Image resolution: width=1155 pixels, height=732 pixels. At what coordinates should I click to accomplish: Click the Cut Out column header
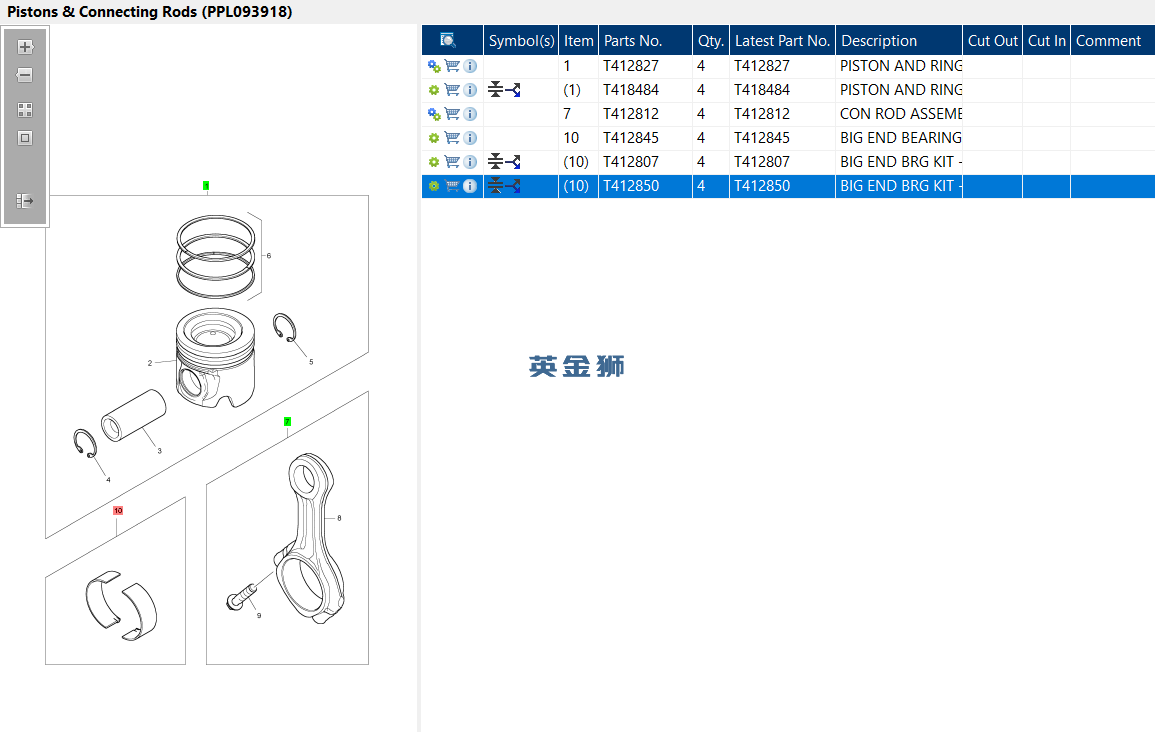click(x=992, y=41)
